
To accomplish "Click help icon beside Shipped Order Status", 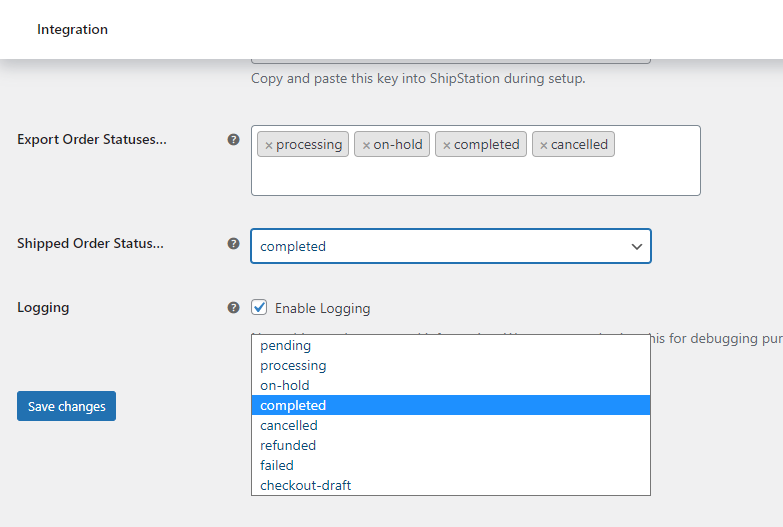I will [x=234, y=243].
